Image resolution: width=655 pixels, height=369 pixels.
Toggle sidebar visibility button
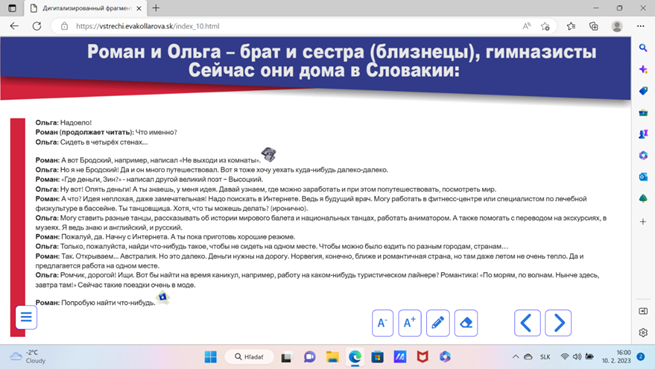643,311
